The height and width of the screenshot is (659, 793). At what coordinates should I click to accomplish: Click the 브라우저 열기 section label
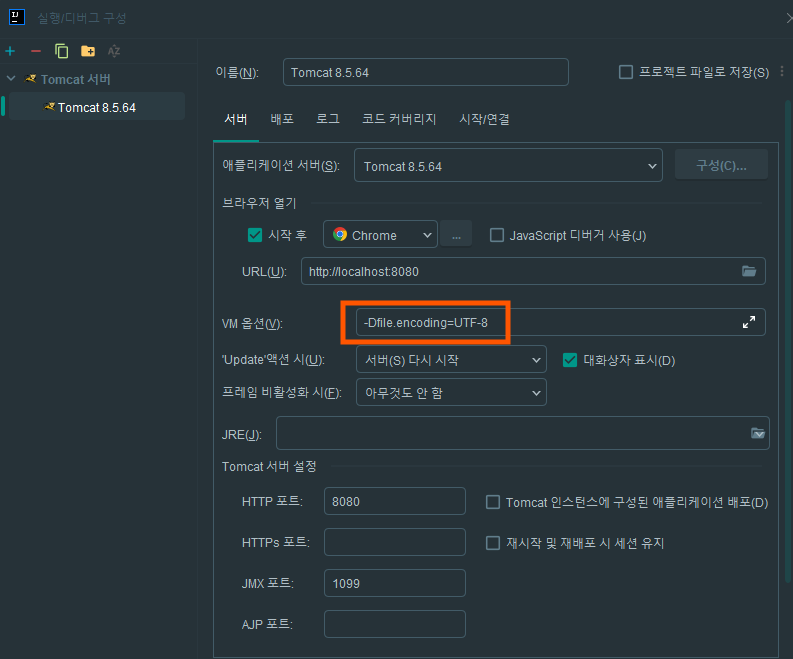click(x=259, y=203)
